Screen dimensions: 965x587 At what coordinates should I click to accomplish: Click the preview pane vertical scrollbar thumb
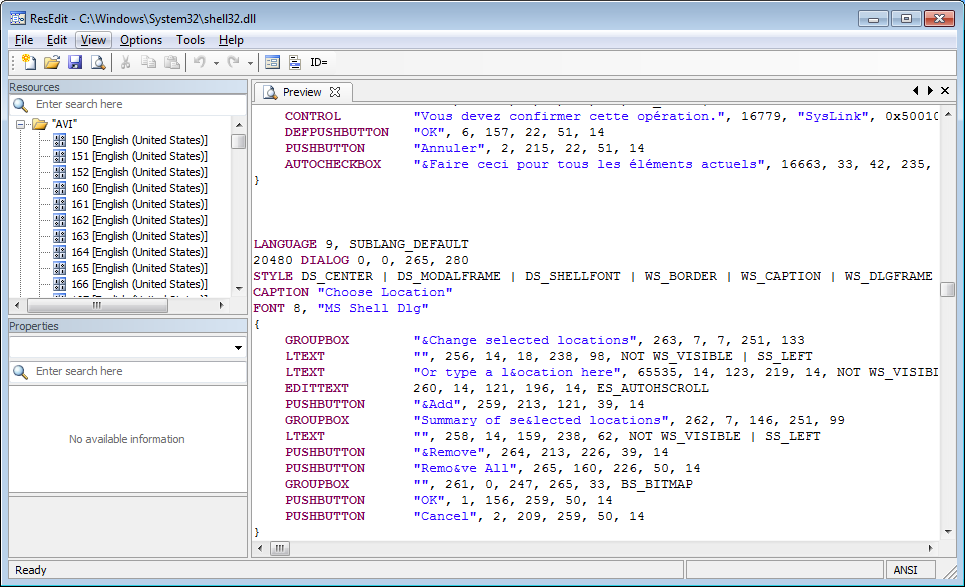(x=947, y=289)
